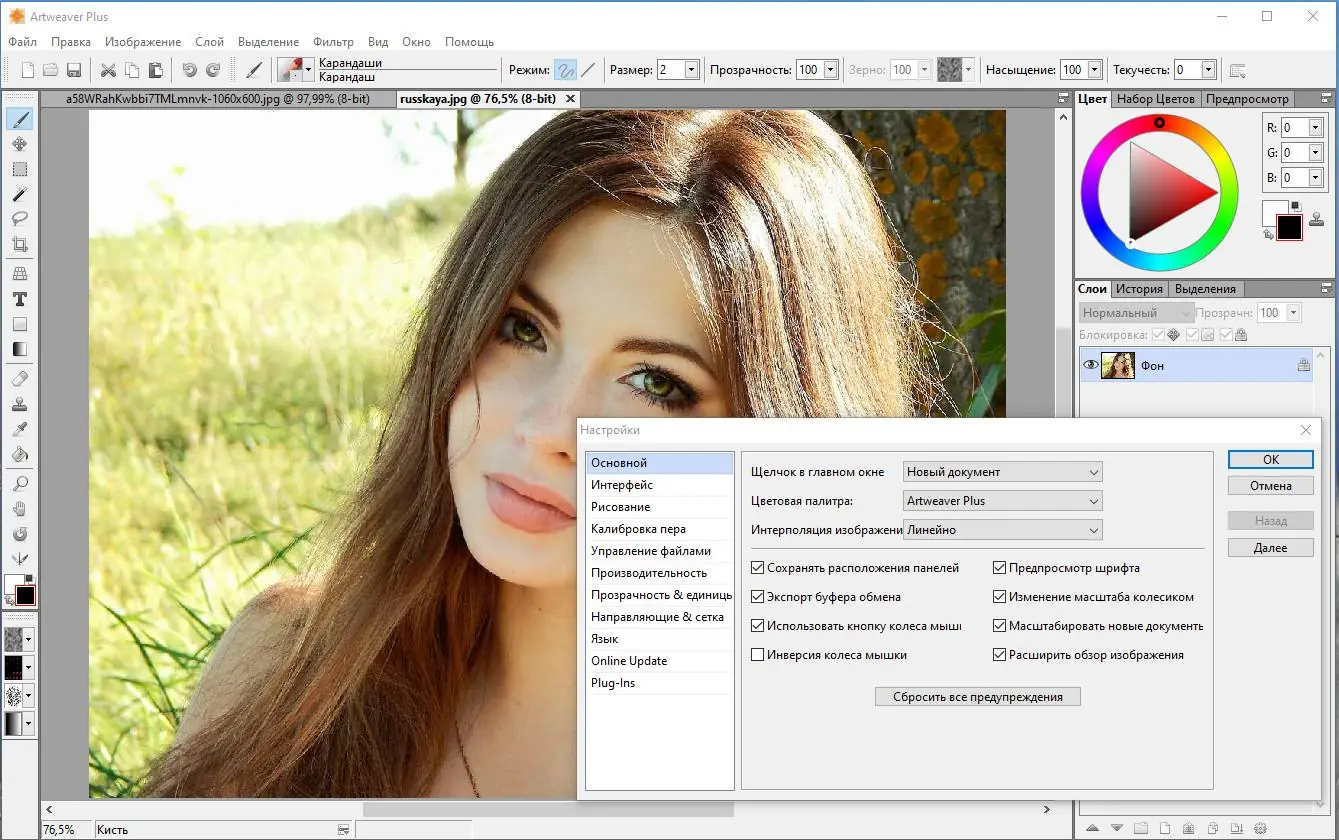Disable Экспорт буфера обмена checkbox
Screen dimensions: 1339x840
pos(758,597)
